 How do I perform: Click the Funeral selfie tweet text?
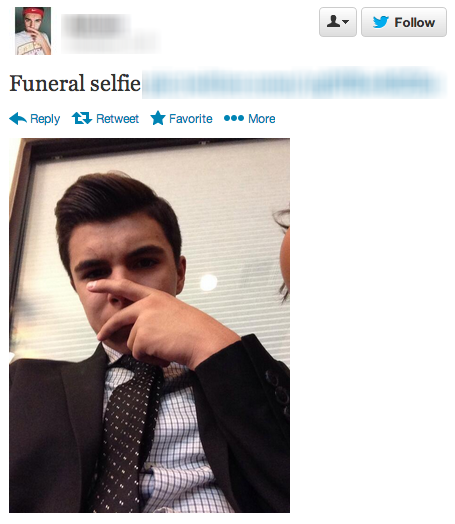point(75,83)
